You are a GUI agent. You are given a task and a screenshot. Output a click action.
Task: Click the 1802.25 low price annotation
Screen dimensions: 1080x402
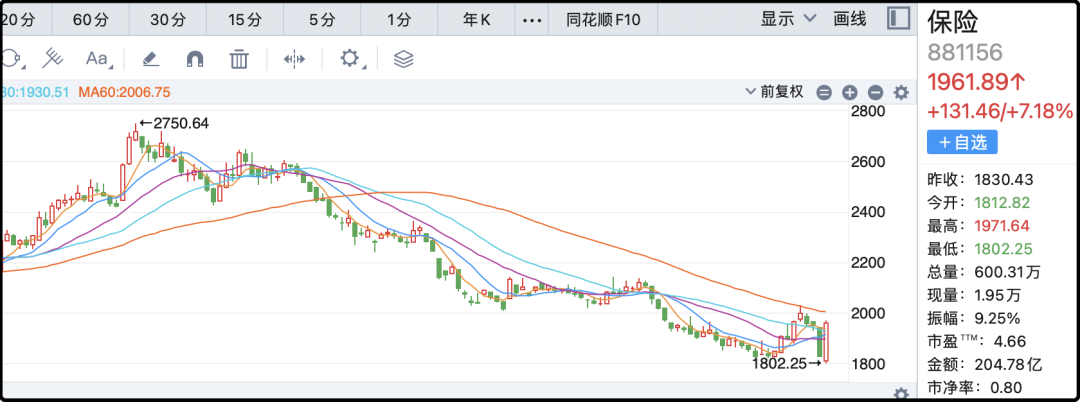(787, 364)
